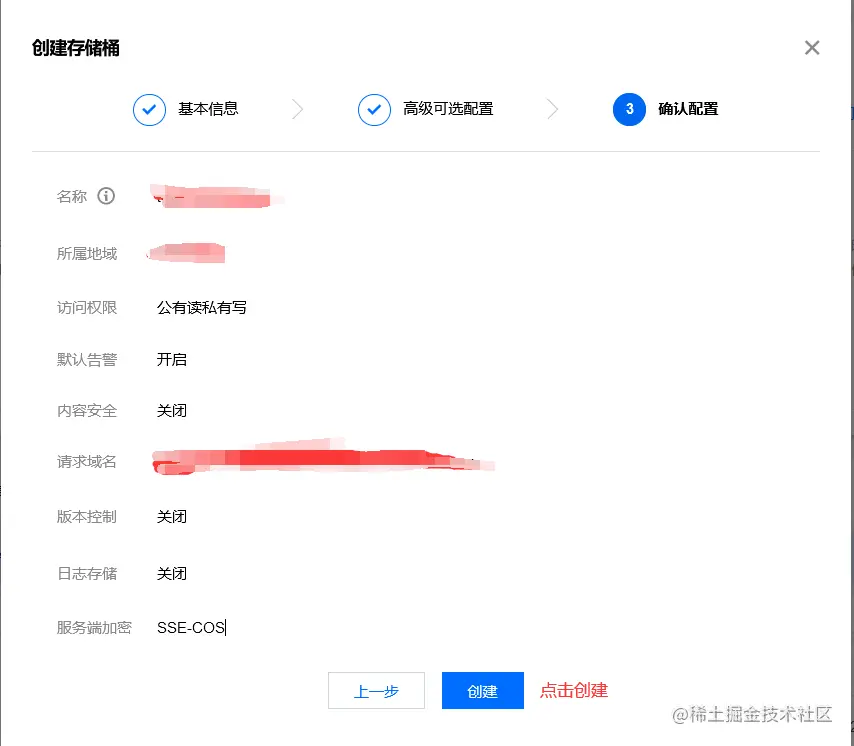Screen dimensions: 854x746
Task: Click the 请求域名 label
Action: 87,462
